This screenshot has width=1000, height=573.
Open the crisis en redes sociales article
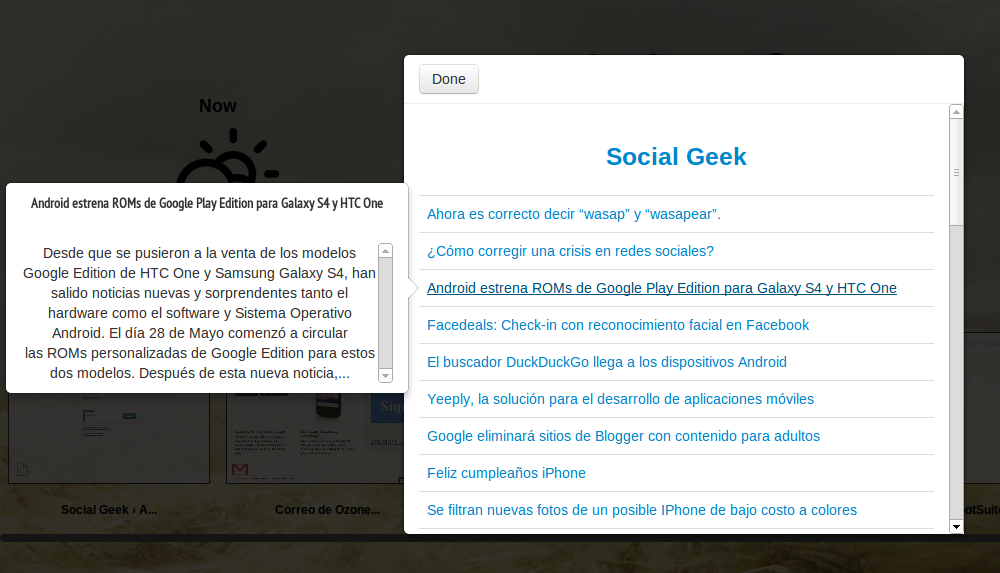(x=570, y=251)
